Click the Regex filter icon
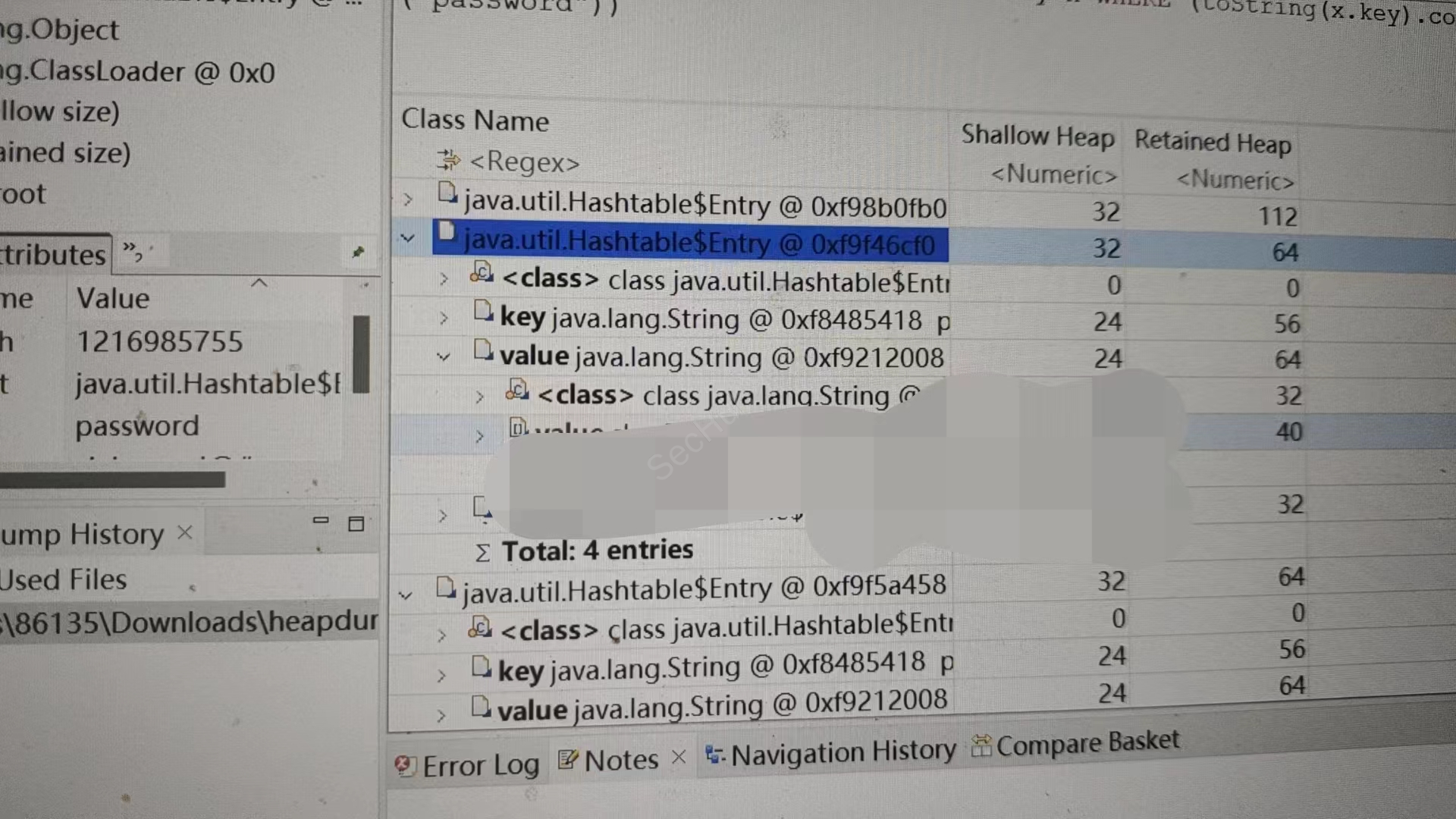Image resolution: width=1456 pixels, height=819 pixels. (448, 160)
